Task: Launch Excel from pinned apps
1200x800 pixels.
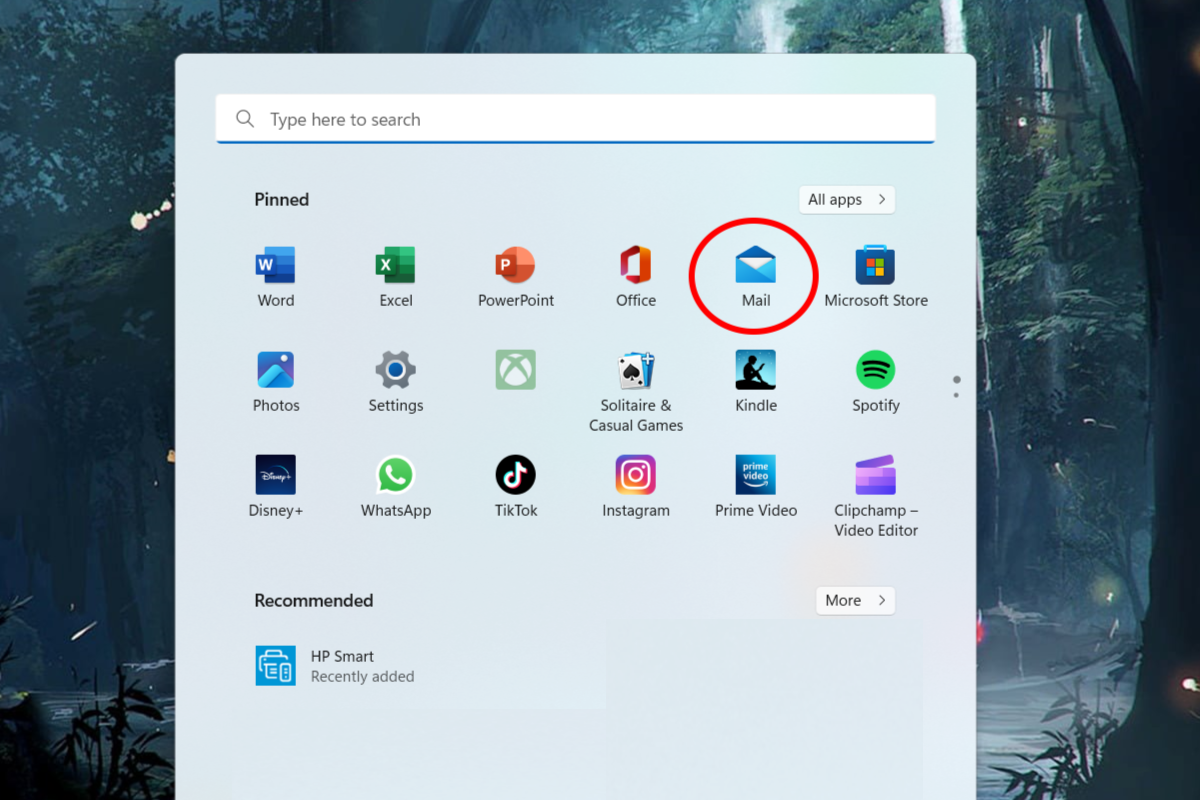Action: 395,278
